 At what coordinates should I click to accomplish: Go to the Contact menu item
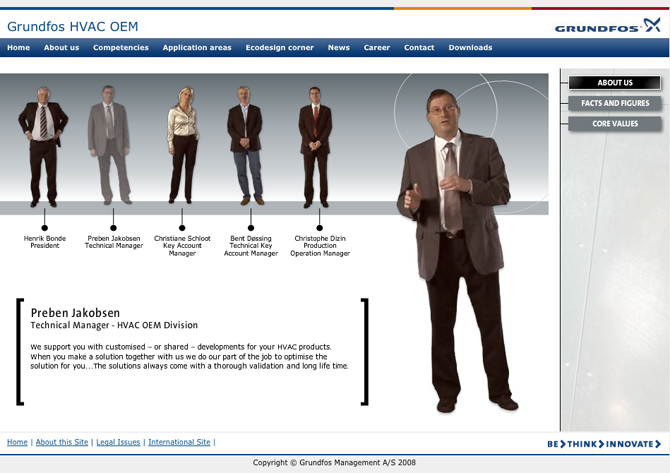(x=419, y=47)
